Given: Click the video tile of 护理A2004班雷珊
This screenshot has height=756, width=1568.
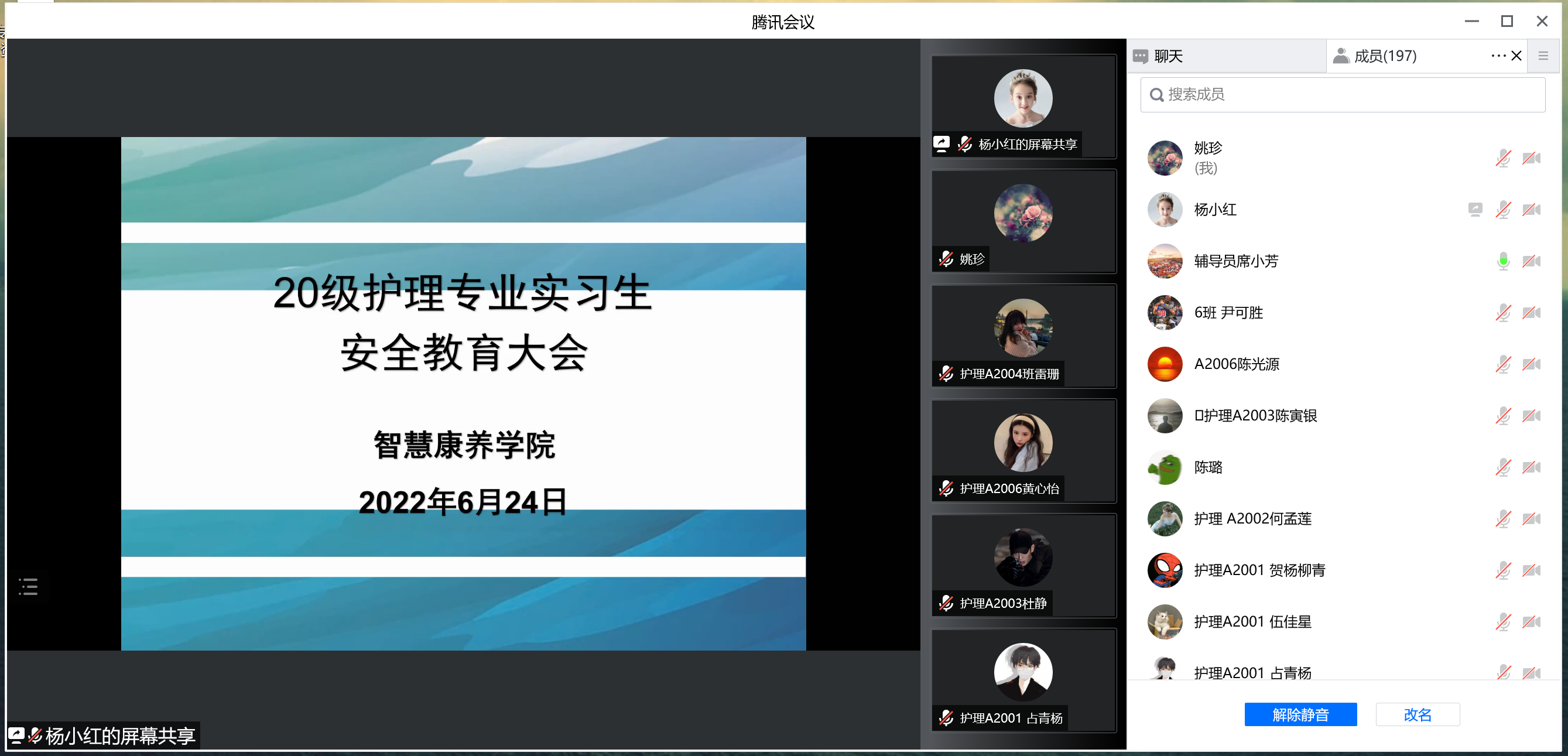Looking at the screenshot, I should click(1023, 336).
